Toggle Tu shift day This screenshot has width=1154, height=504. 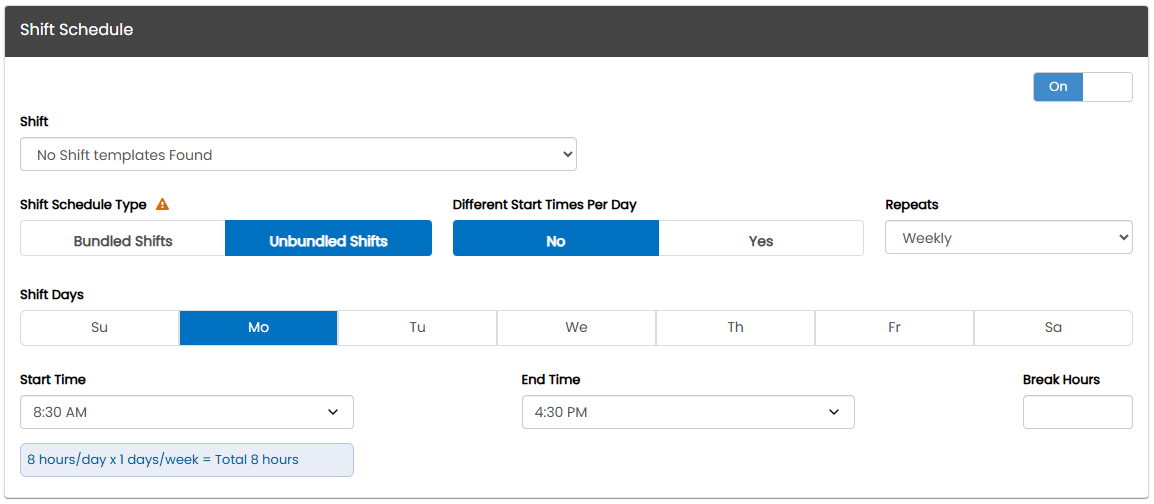click(x=417, y=328)
